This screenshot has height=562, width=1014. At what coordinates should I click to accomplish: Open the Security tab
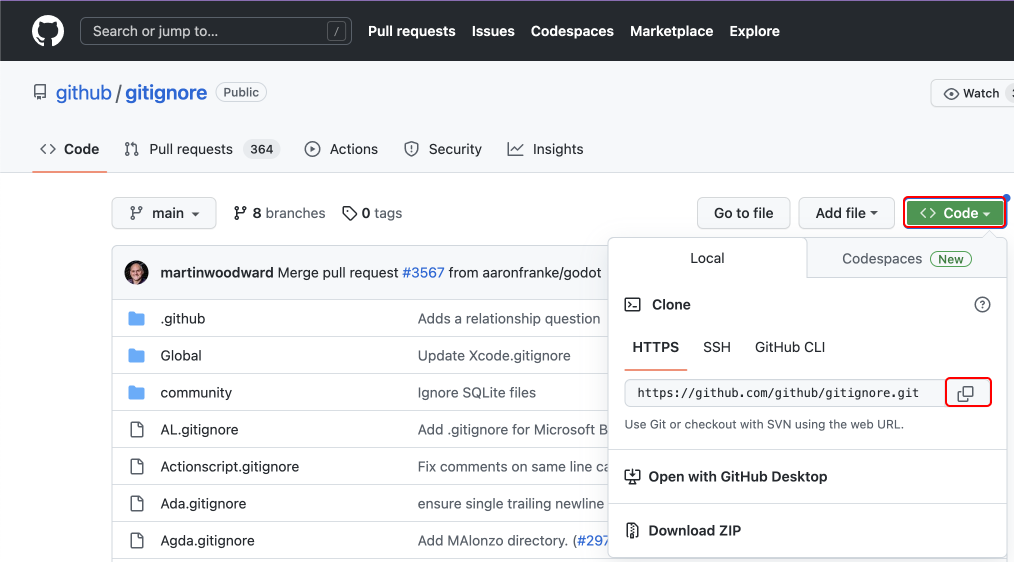(x=443, y=149)
